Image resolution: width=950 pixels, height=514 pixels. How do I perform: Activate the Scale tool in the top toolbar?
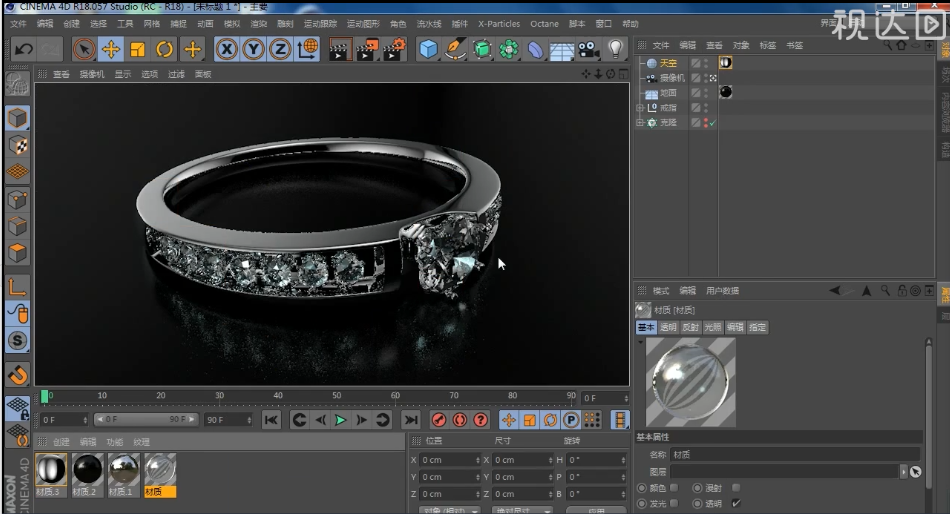[x=138, y=49]
